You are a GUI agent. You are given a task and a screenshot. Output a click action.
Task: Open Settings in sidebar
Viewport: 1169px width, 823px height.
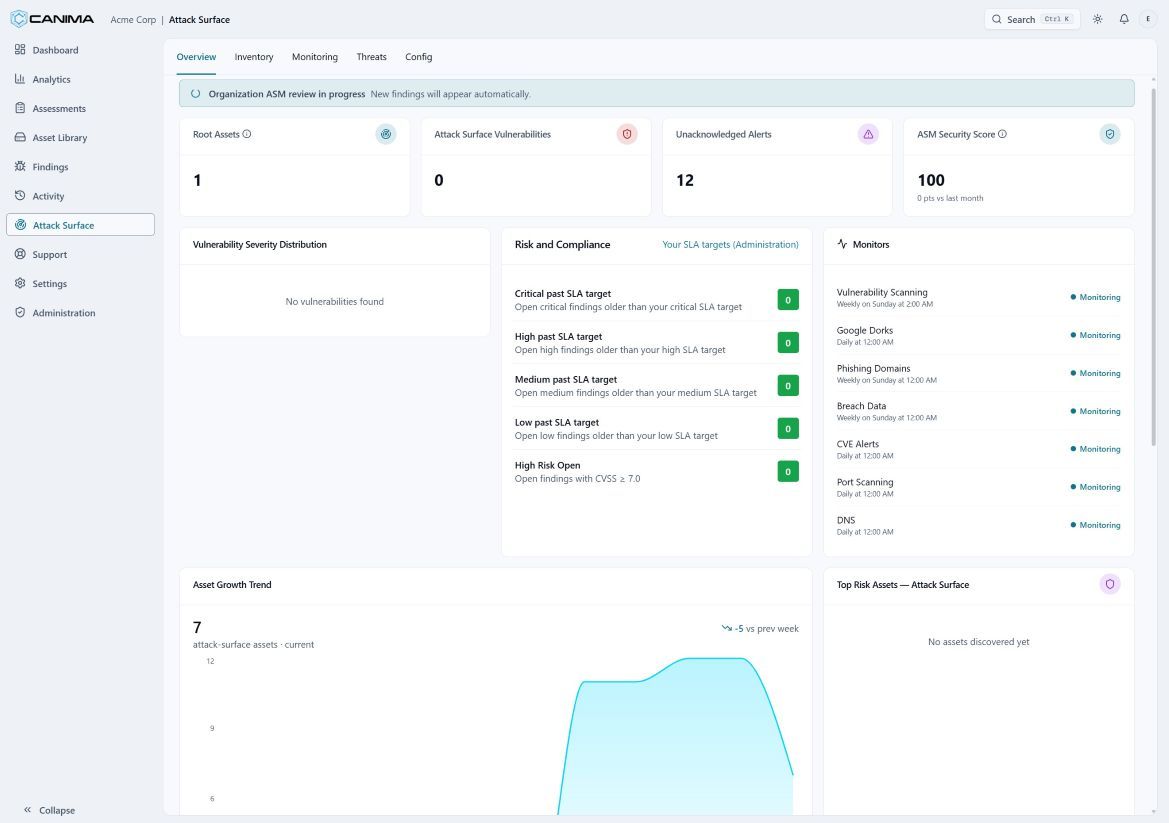81,283
